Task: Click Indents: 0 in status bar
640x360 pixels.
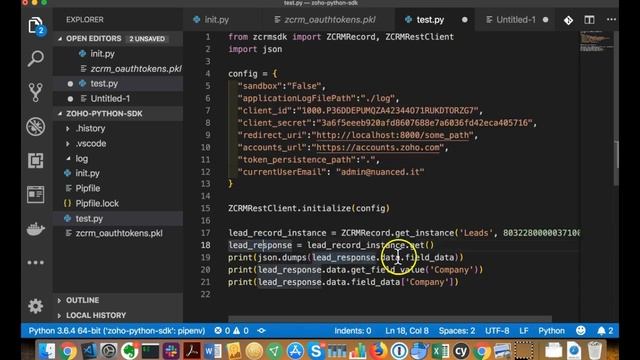Action: pos(353,331)
